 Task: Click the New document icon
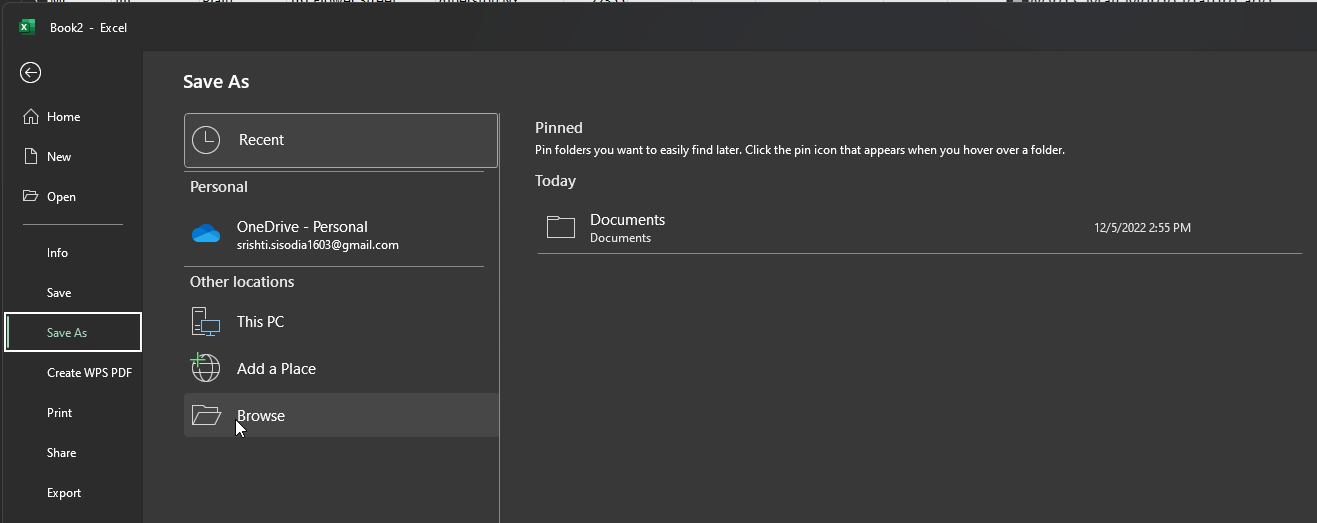point(30,156)
